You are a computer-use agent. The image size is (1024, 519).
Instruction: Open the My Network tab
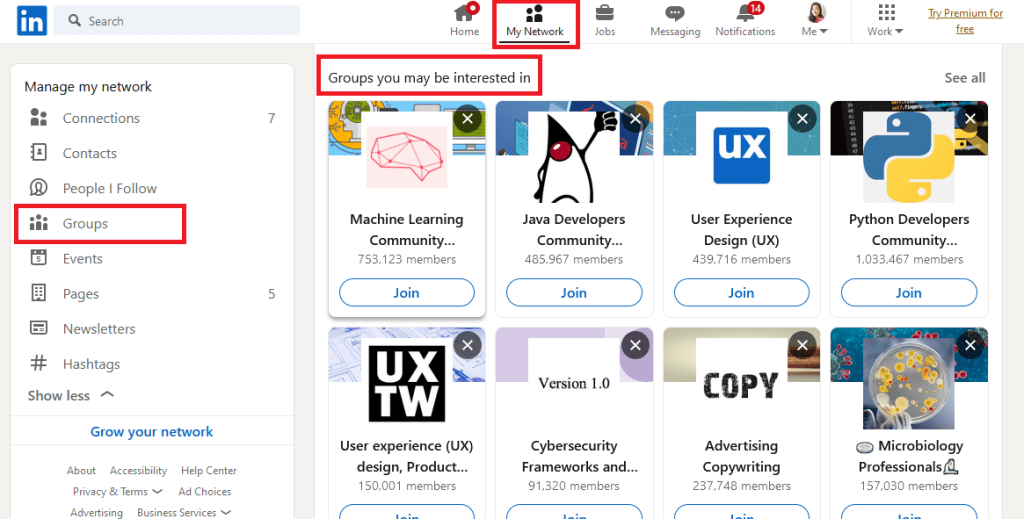[534, 21]
